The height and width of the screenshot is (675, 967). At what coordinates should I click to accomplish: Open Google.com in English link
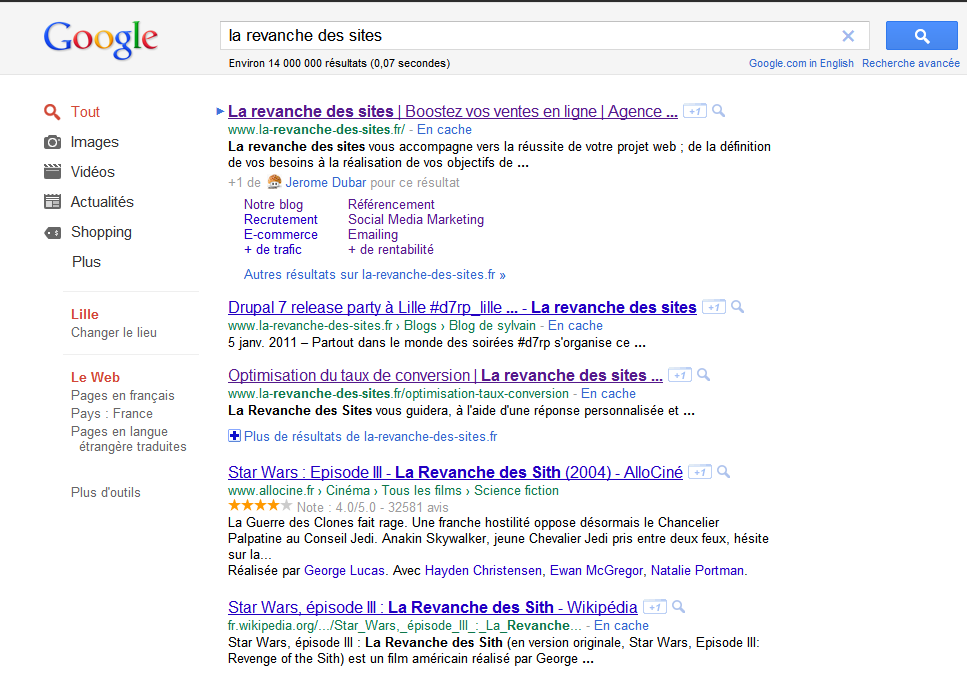[x=801, y=63]
